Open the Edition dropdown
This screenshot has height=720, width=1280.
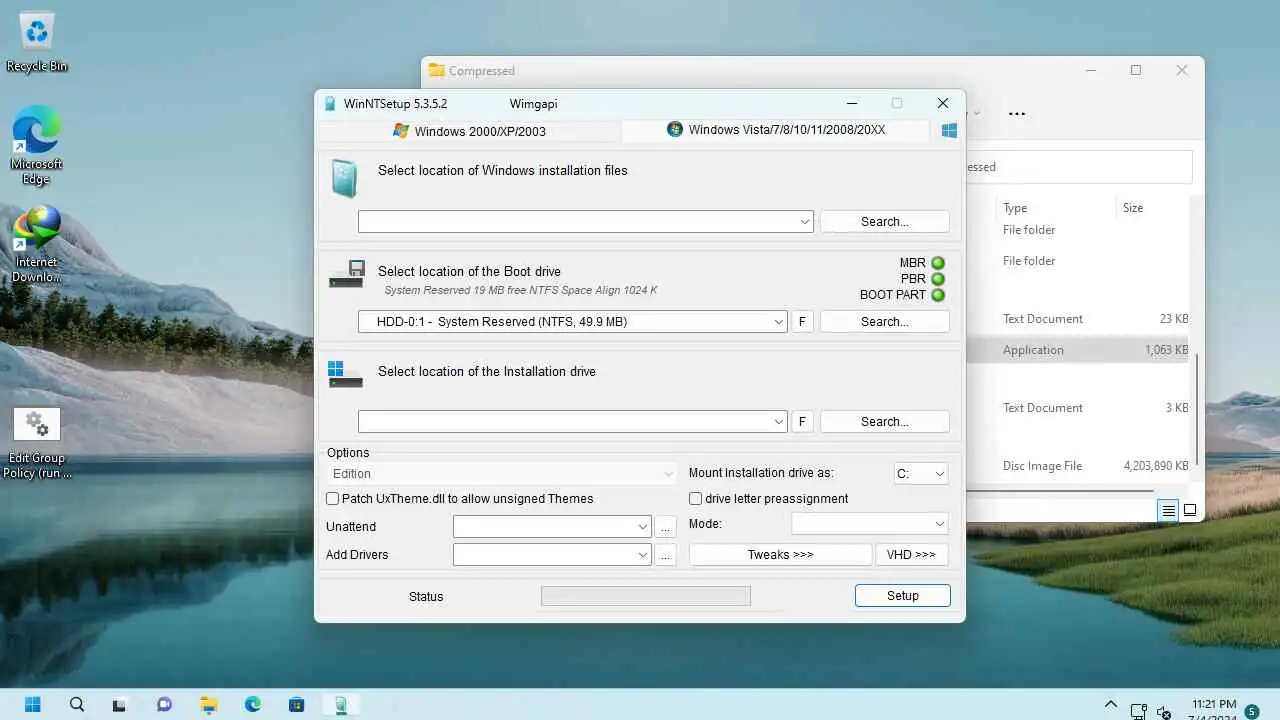point(502,474)
